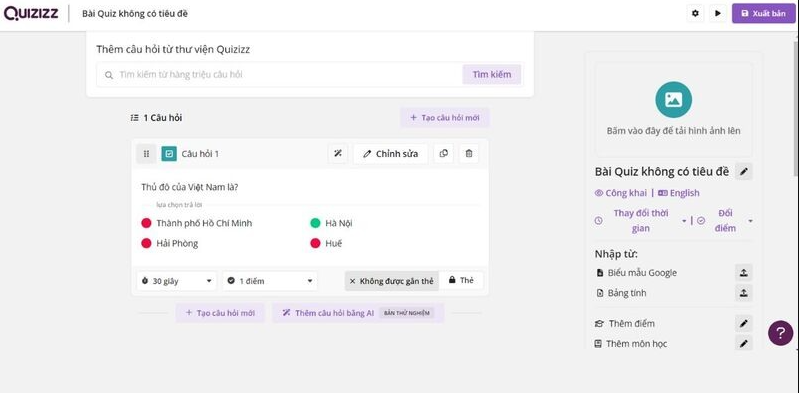Click Bảng tính label
The width and height of the screenshot is (799, 393).
tap(627, 293)
